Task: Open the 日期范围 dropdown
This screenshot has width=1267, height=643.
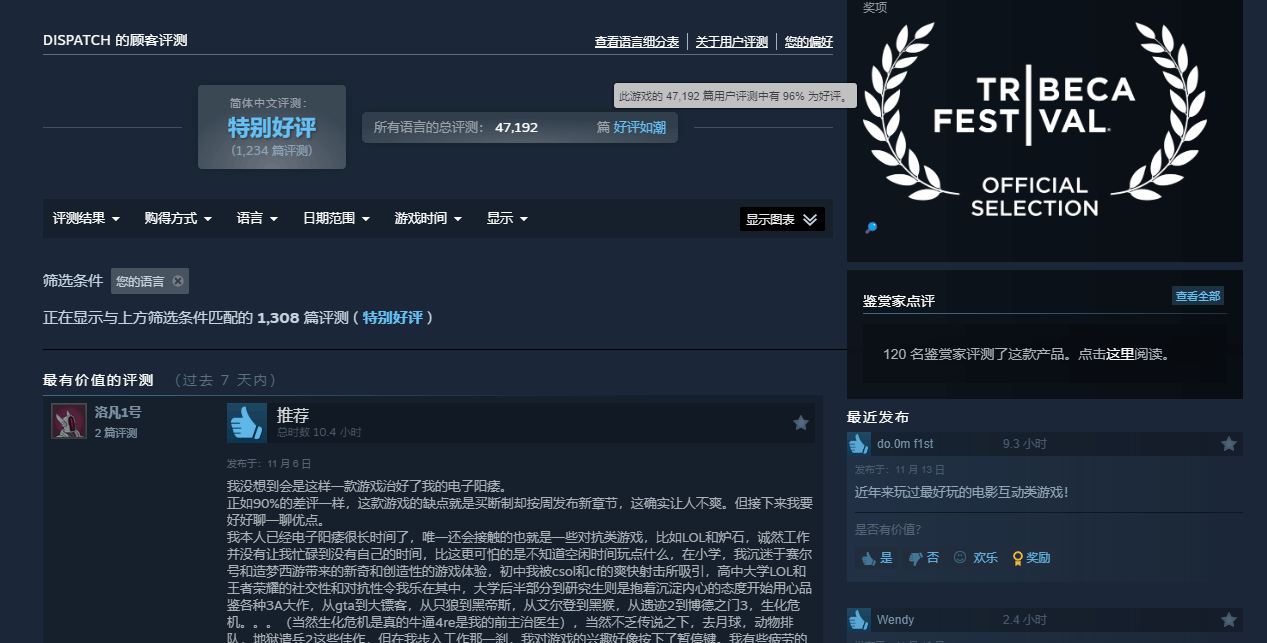Action: tap(336, 218)
